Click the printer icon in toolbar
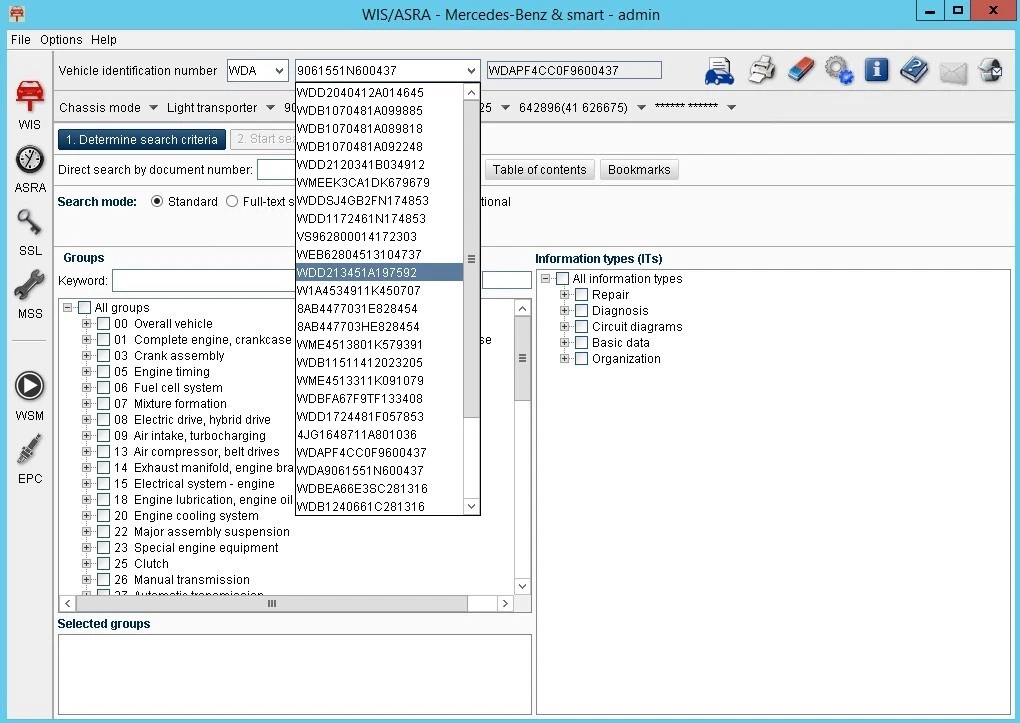Viewport: 1020px width, 723px height. (762, 71)
